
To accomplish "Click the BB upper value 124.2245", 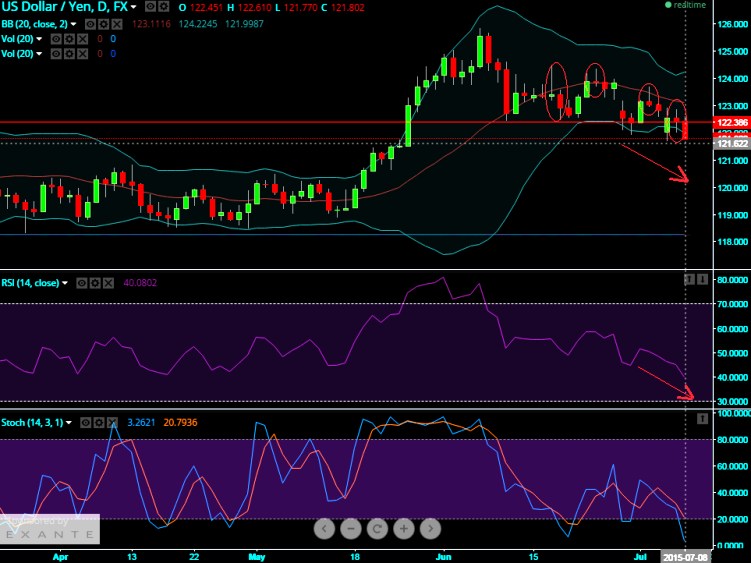I will [198, 24].
